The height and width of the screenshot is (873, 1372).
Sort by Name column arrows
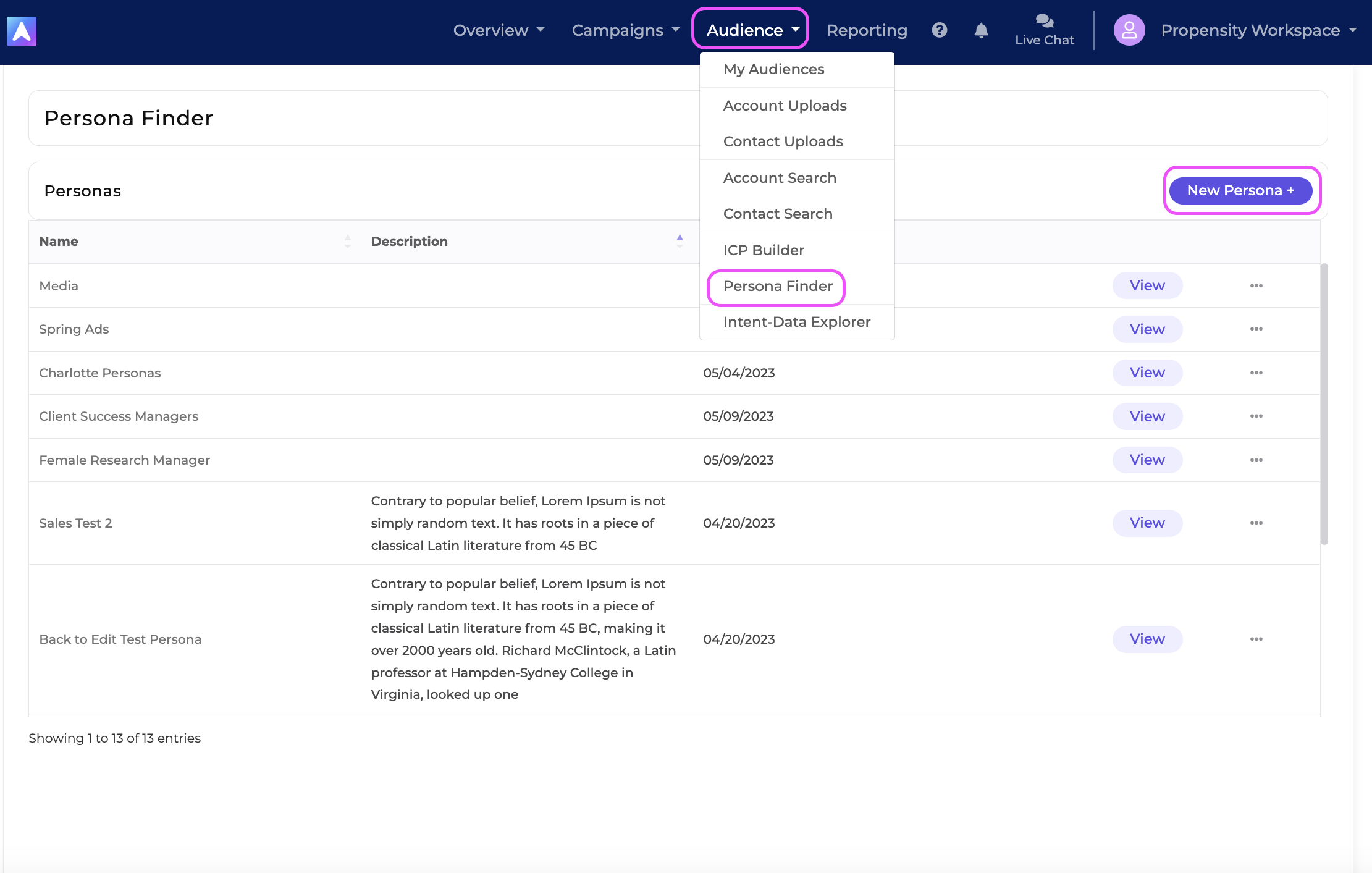(x=348, y=242)
